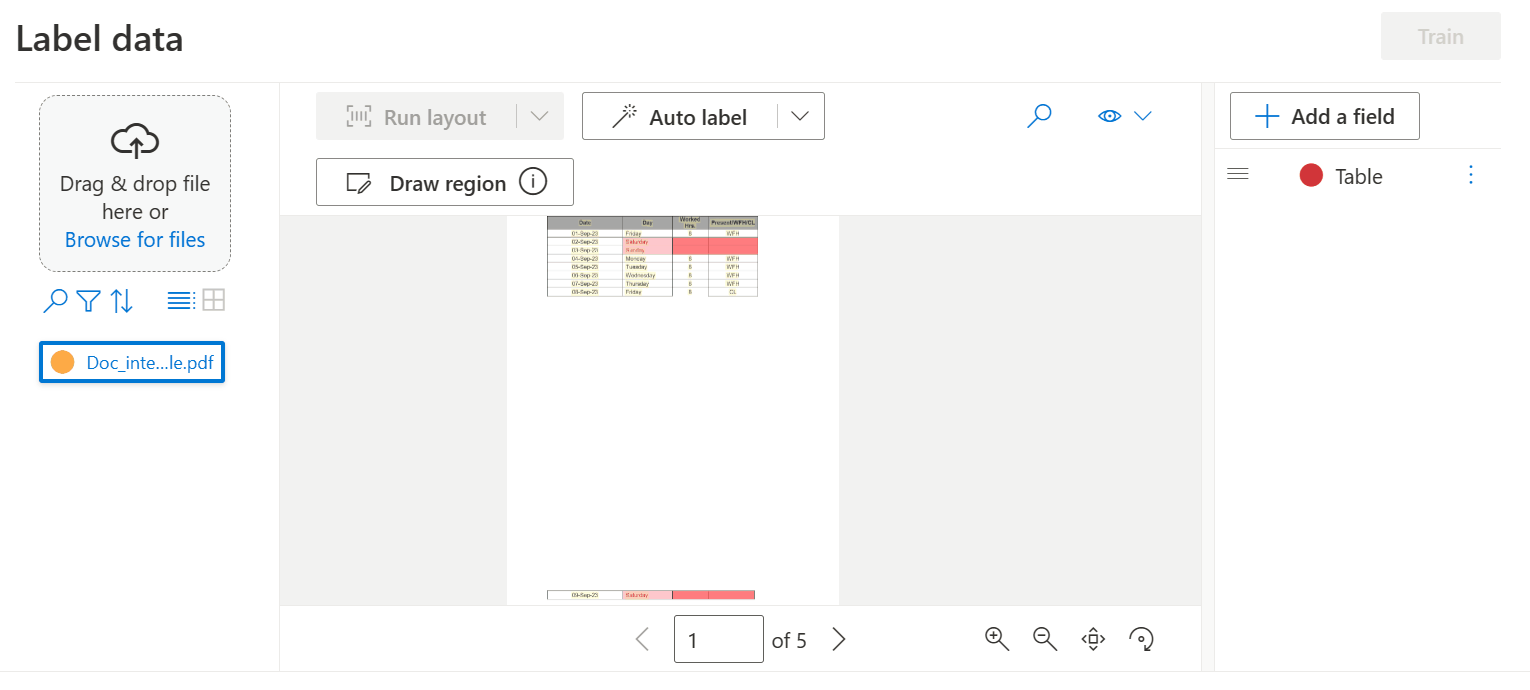Screen dimensions: 1530x690
Task: Fit the document to the canvas
Action: click(1093, 639)
